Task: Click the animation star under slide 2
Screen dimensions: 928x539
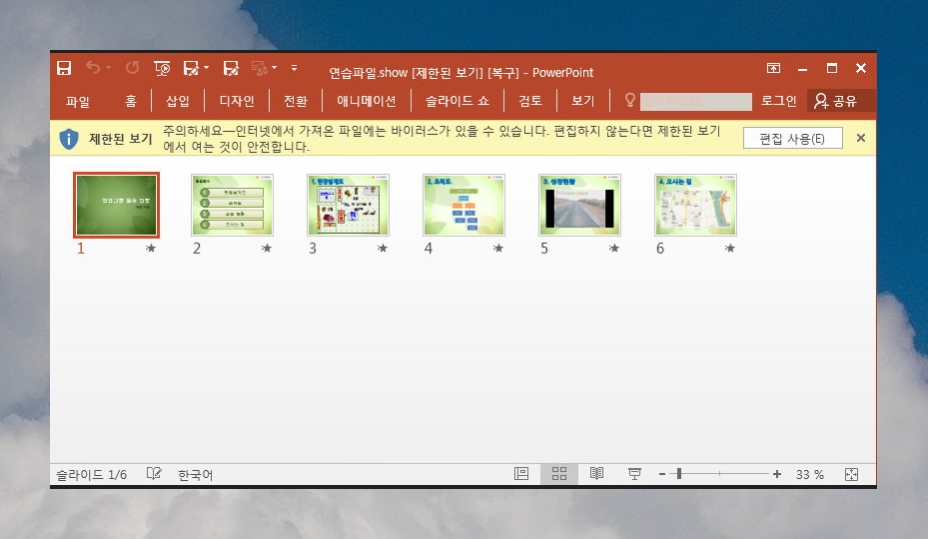Action: [267, 248]
